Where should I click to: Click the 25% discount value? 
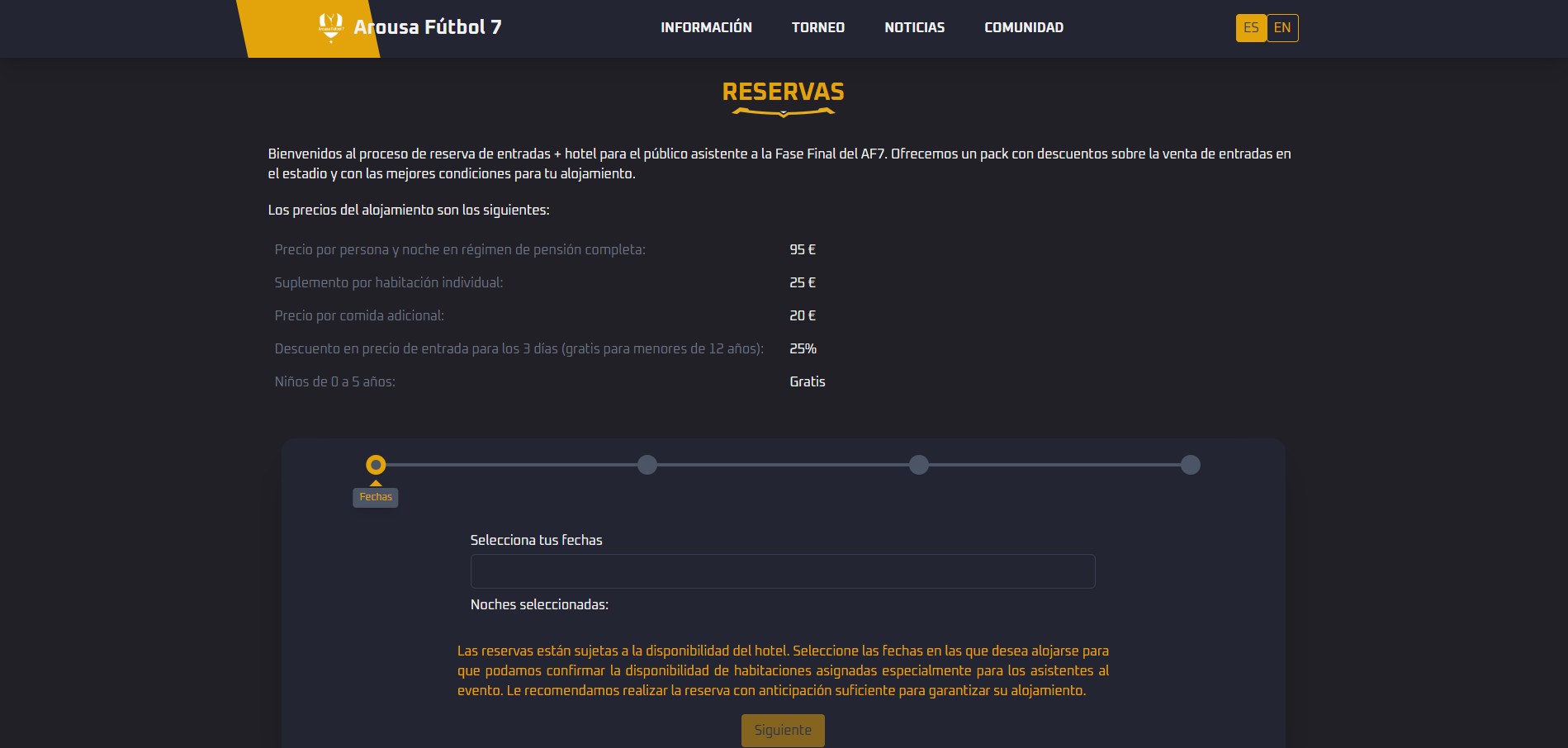803,348
